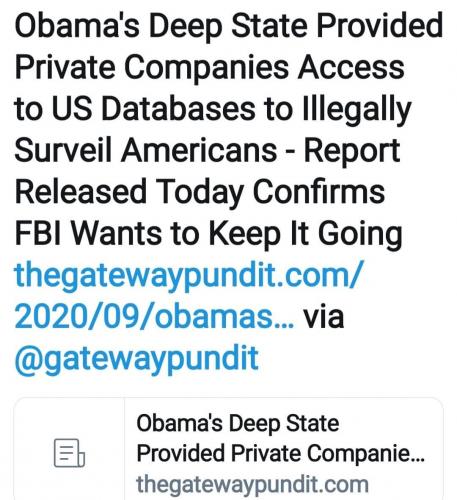This screenshot has height=500, width=457.
Task: Click the line 'Private Companies Access'
Action: tap(210, 68)
